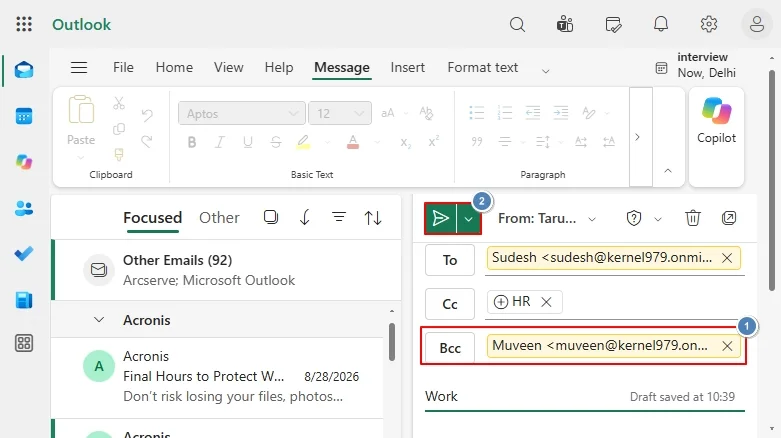Open the File tab
781x438 pixels.
[123, 67]
